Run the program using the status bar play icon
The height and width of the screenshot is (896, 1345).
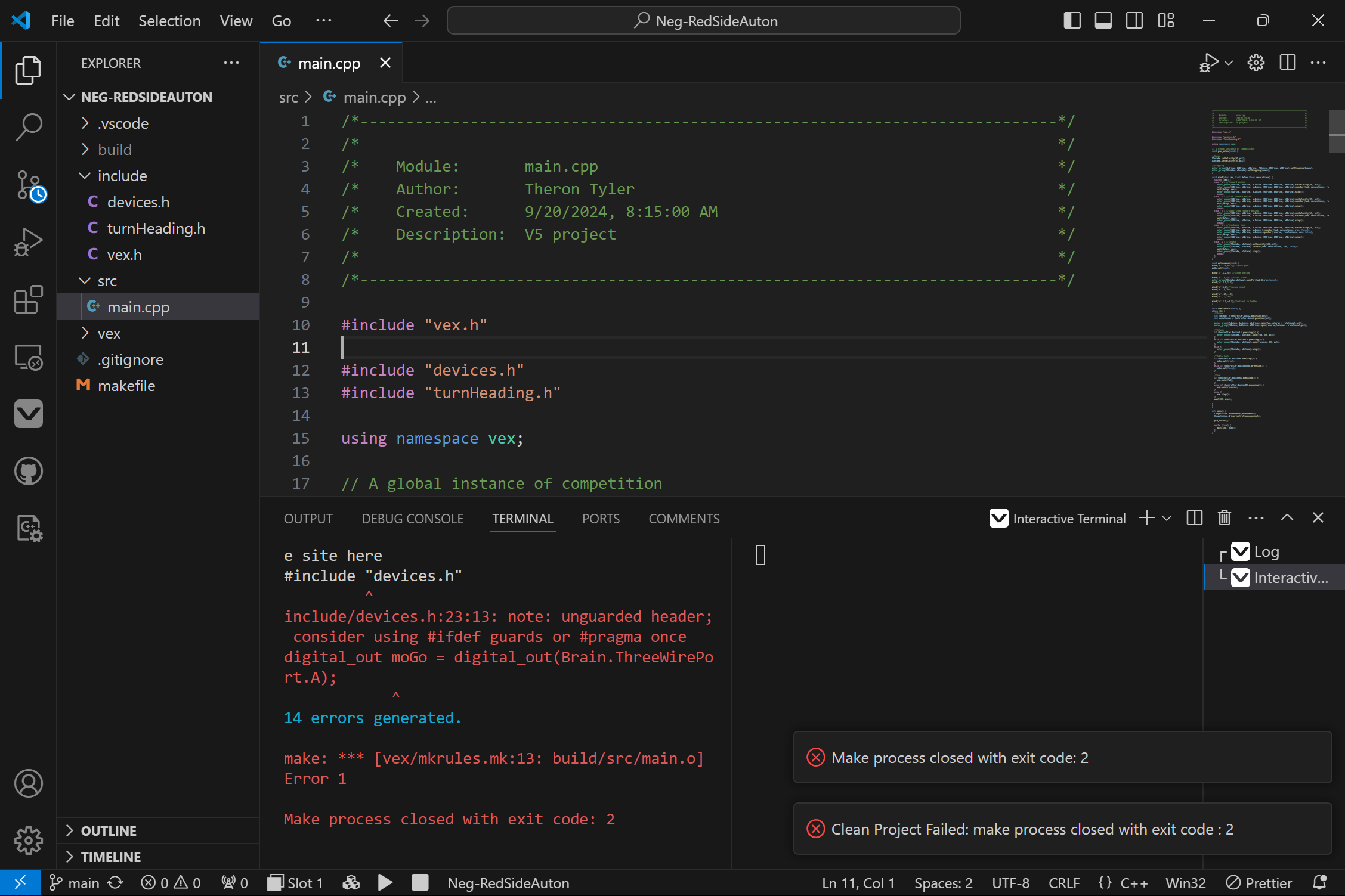385,883
